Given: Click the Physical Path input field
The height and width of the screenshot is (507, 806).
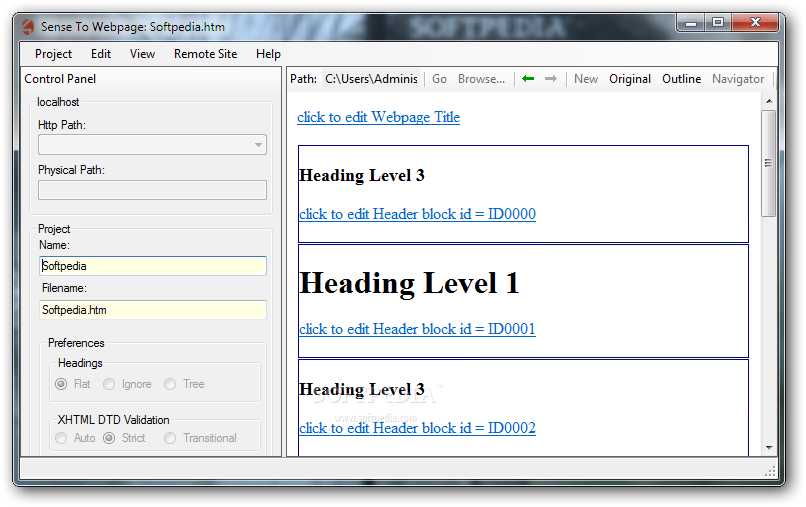Looking at the screenshot, I should pos(152,190).
